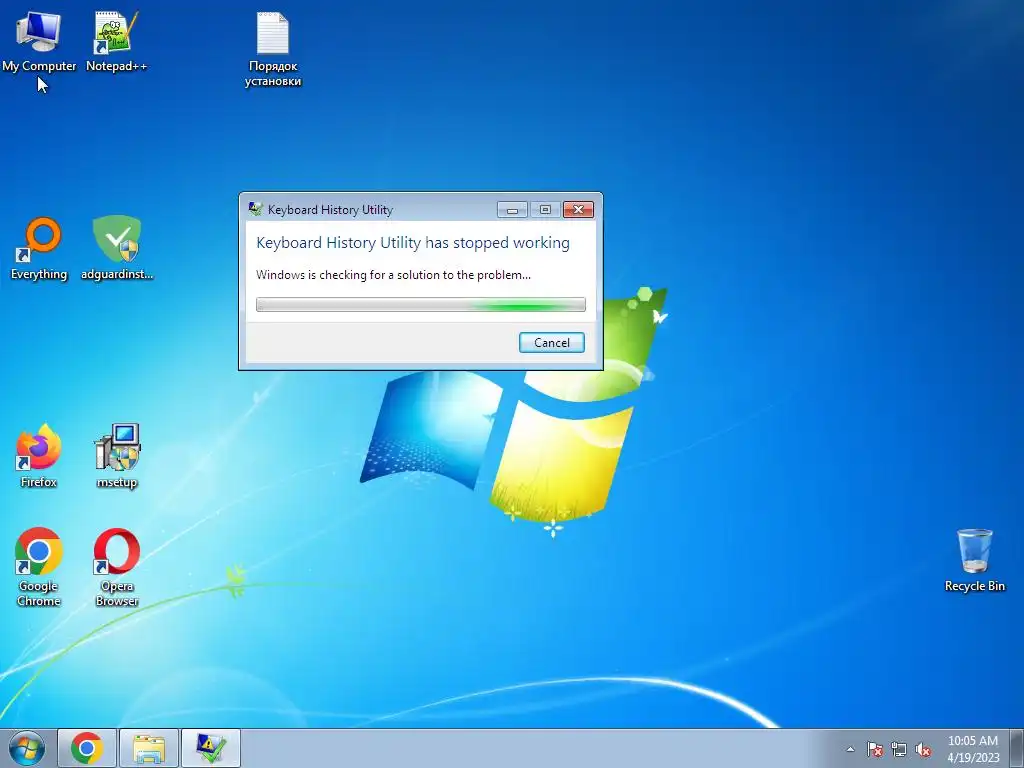Select the Firefox desktop shortcut
Image resolution: width=1024 pixels, height=768 pixels.
coord(39,456)
